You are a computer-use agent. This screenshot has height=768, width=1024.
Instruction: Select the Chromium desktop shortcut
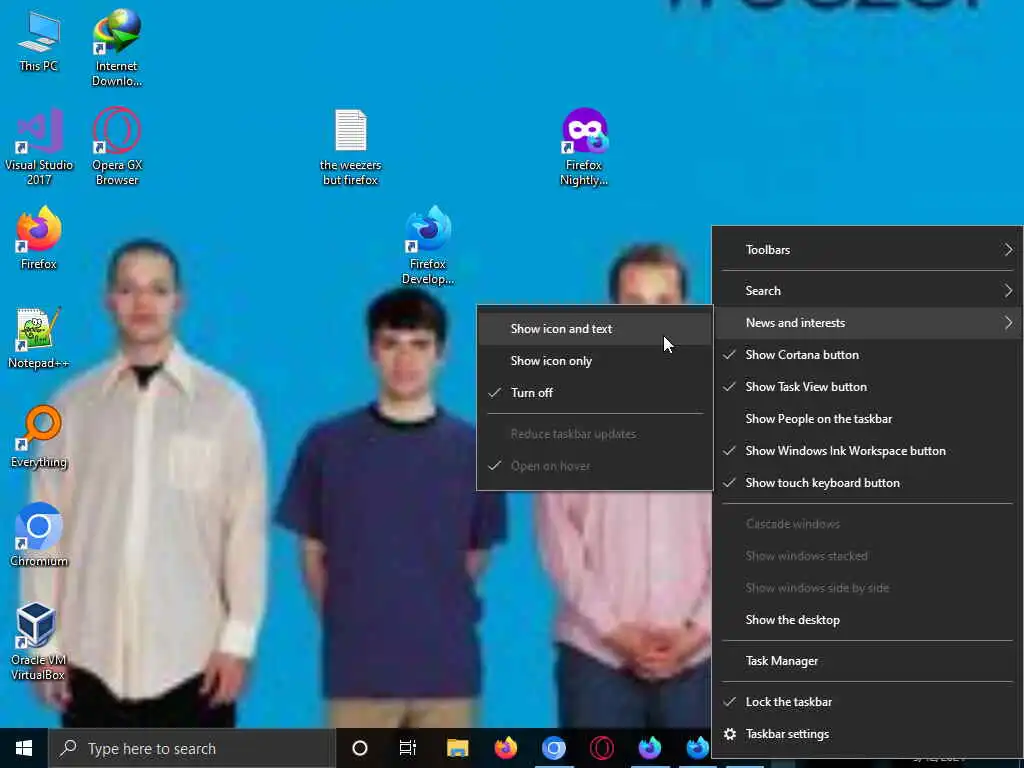pyautogui.click(x=39, y=535)
